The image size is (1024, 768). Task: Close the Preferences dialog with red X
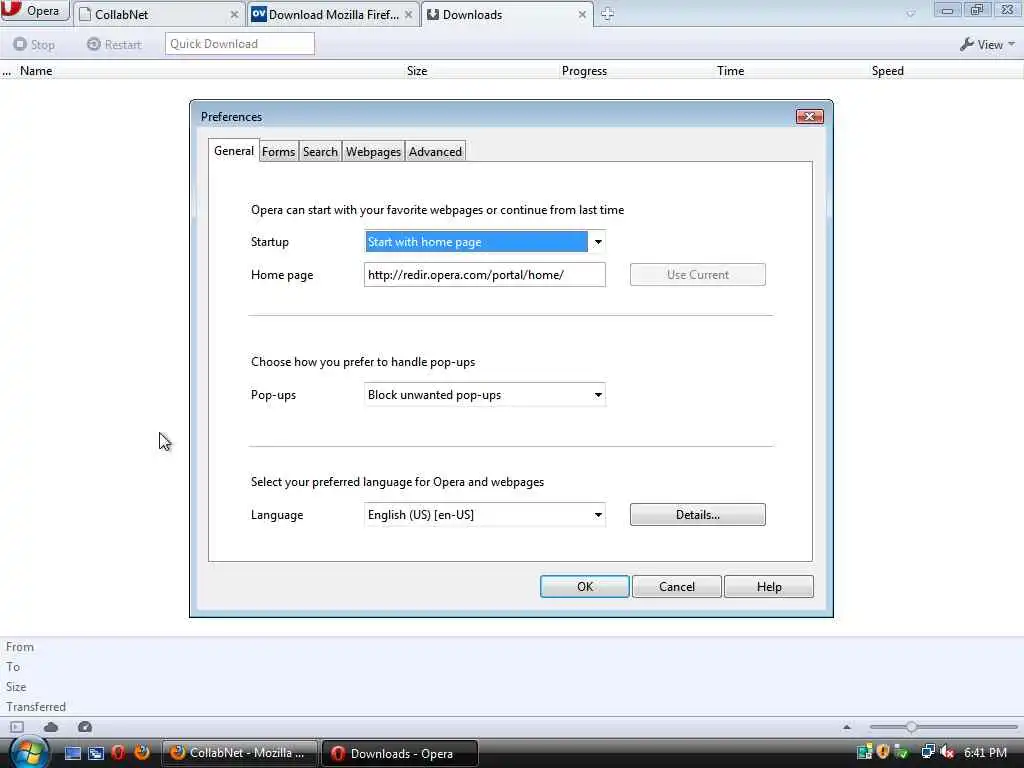click(x=810, y=116)
